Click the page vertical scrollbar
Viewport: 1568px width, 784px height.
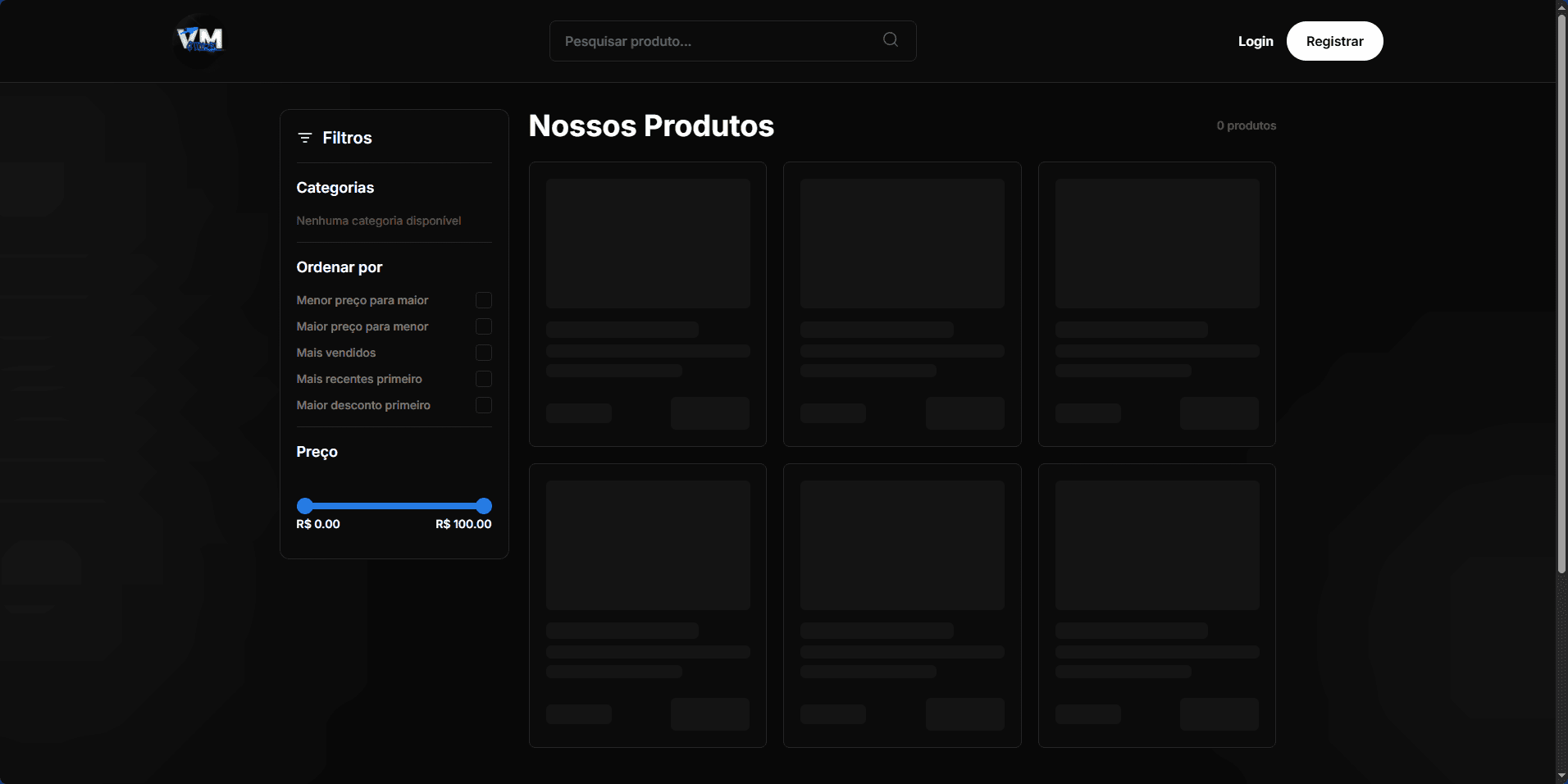pos(1561,294)
